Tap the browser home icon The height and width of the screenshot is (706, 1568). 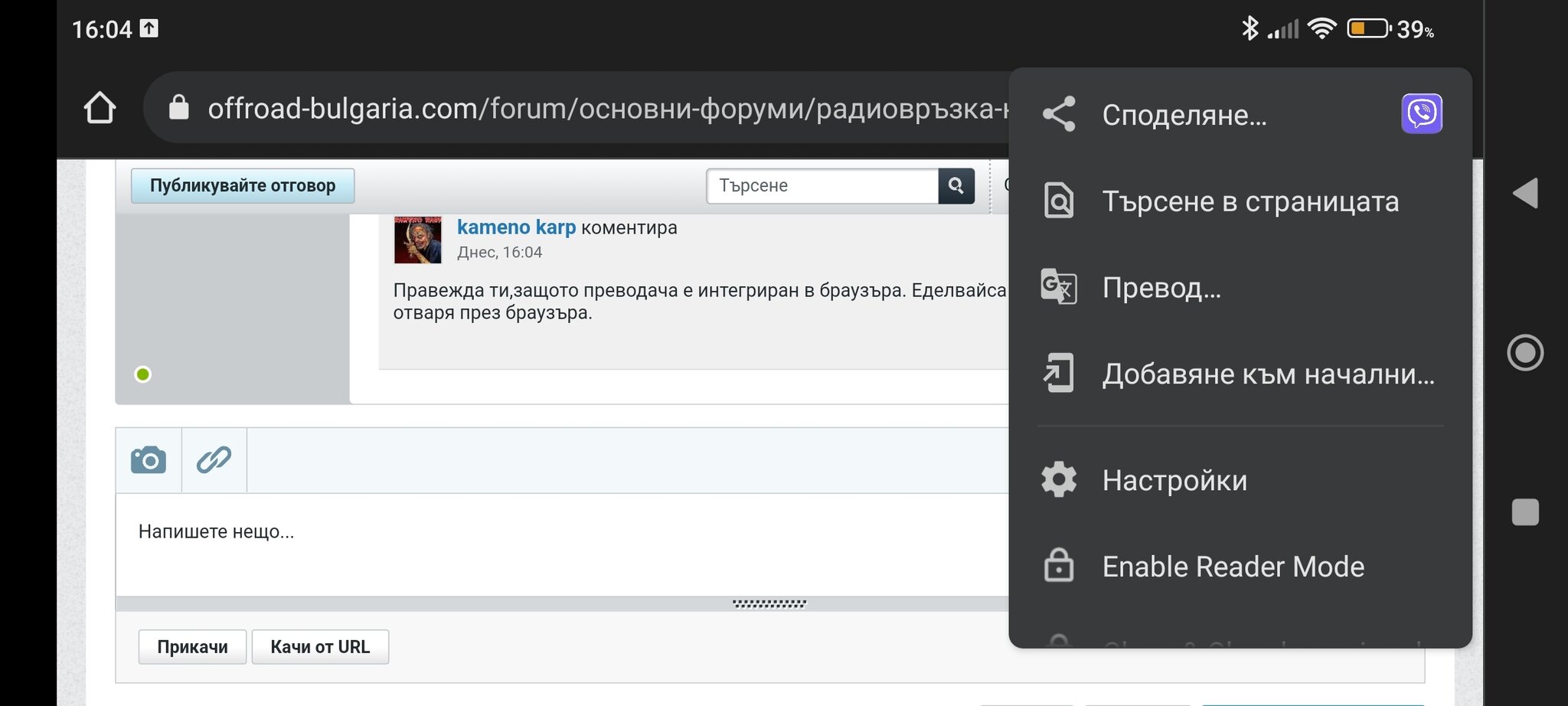click(x=100, y=108)
